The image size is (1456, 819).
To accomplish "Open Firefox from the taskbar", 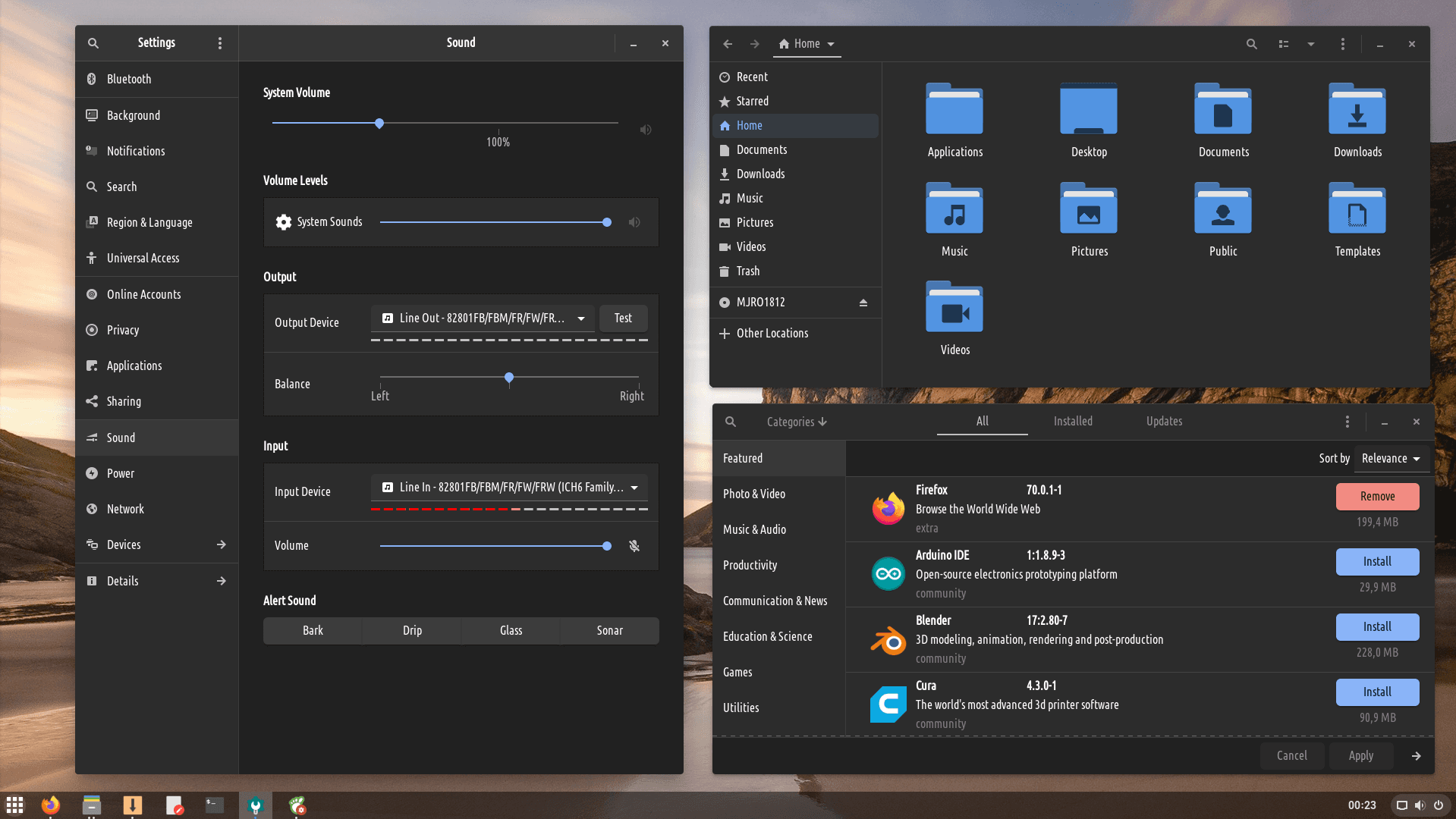I will pos(51,805).
